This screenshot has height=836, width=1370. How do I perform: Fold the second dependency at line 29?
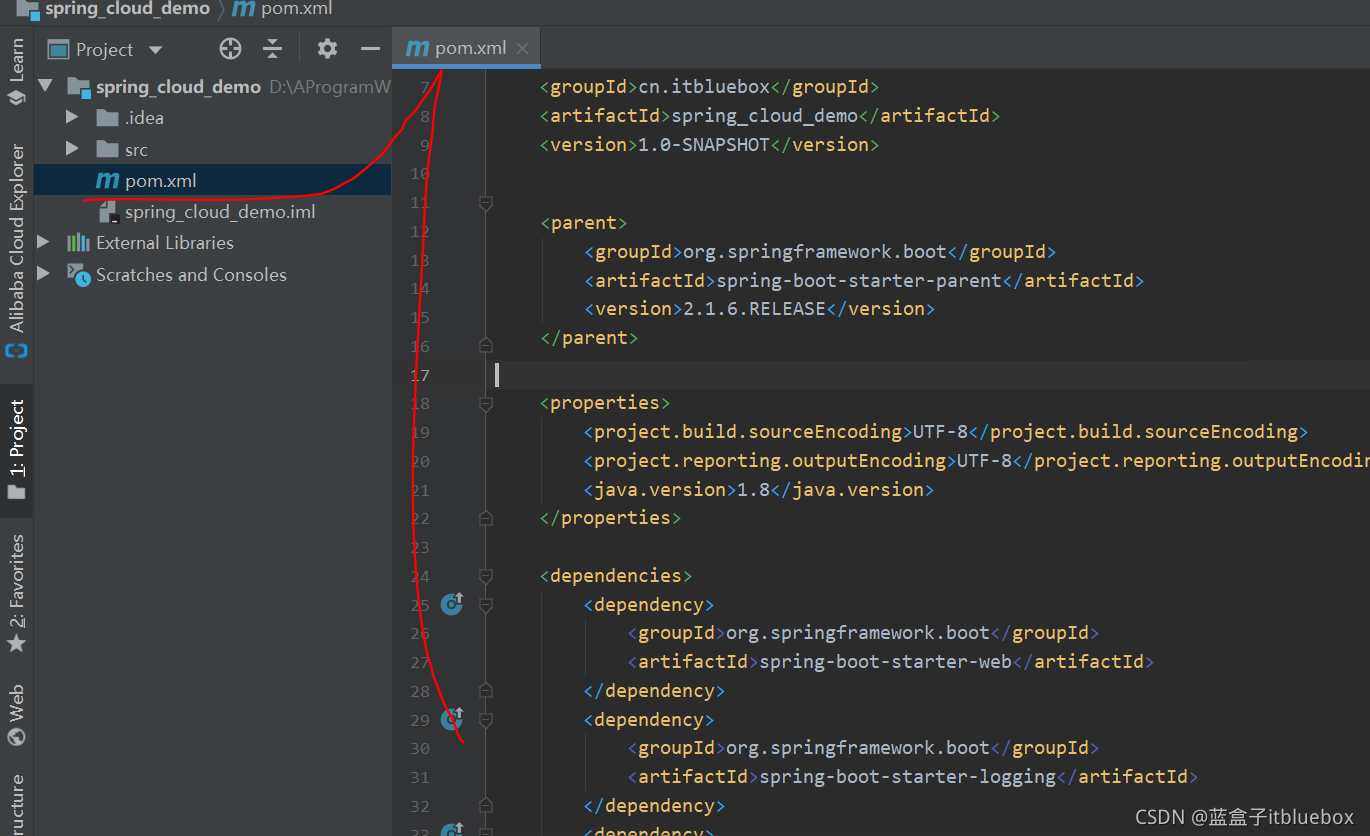click(486, 720)
